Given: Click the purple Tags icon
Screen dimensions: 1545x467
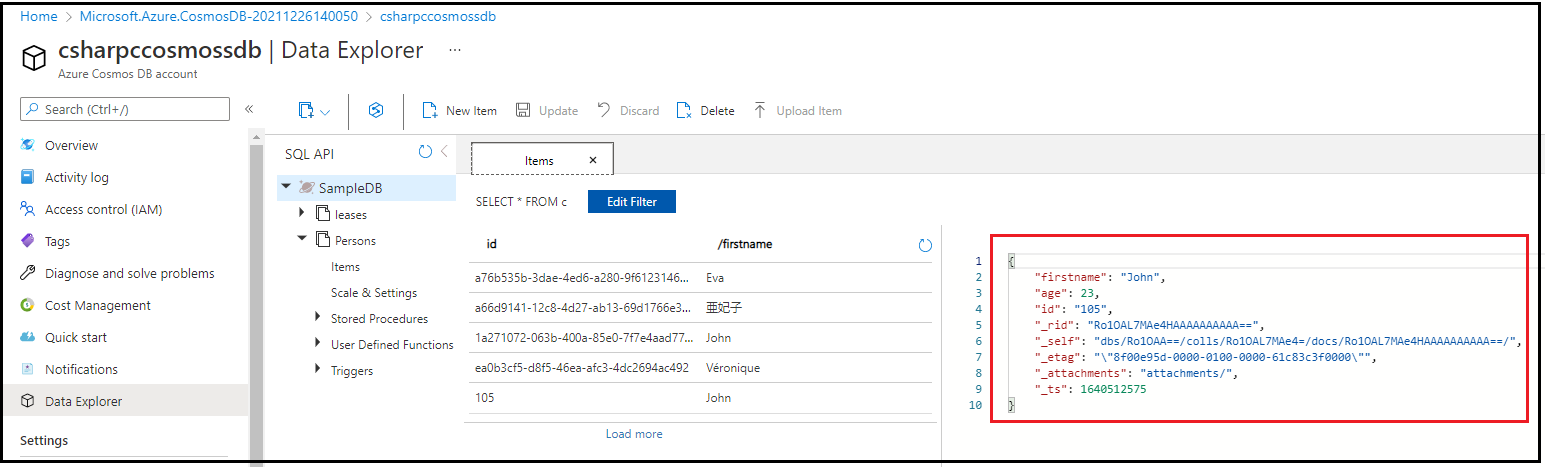Looking at the screenshot, I should [x=28, y=241].
